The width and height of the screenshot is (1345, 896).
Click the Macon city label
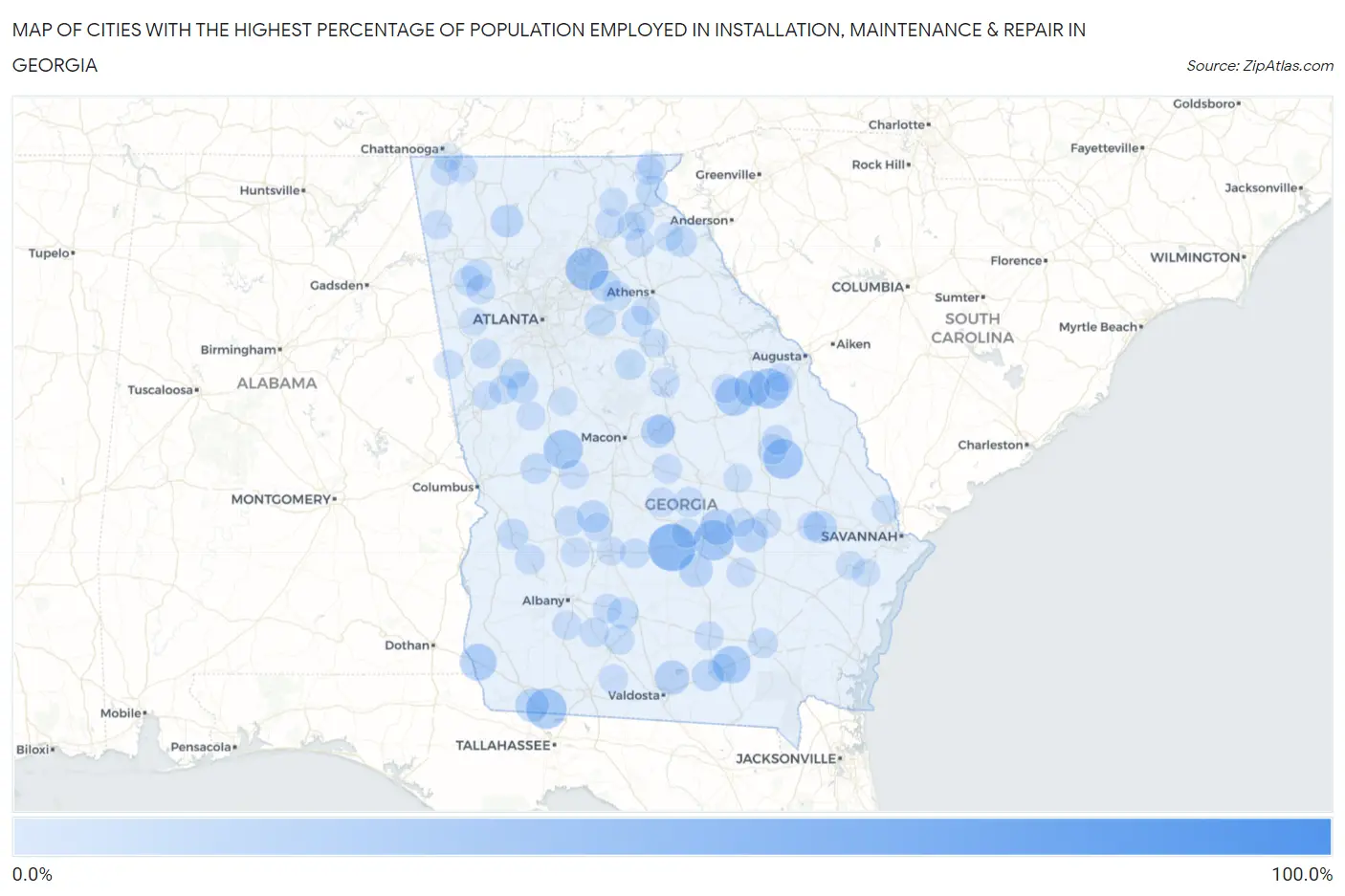pos(602,438)
